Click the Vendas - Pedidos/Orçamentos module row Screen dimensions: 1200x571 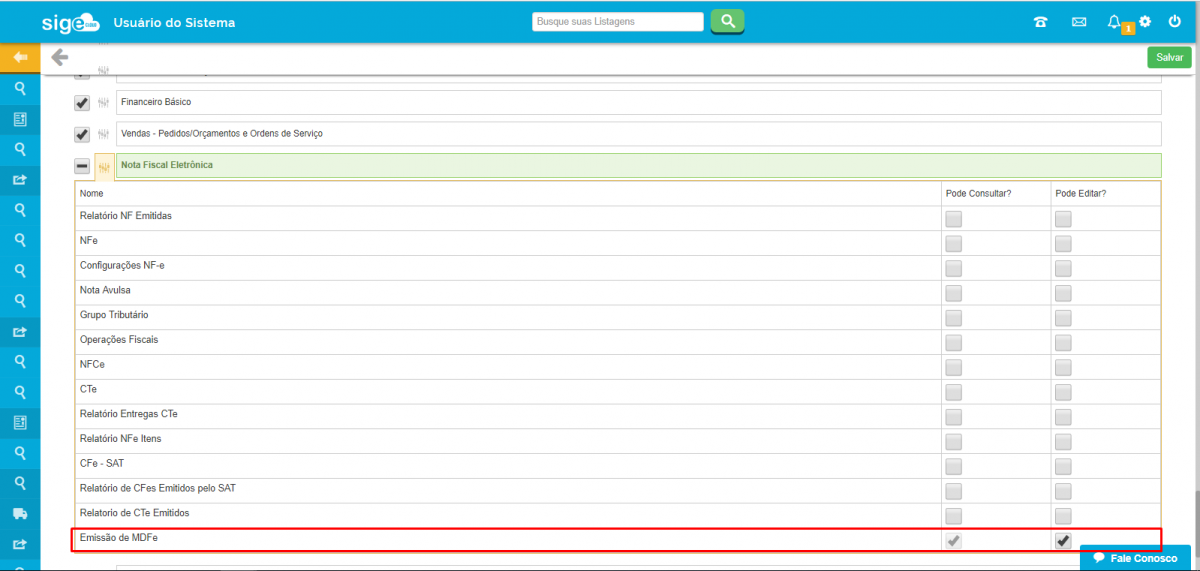[638, 134]
